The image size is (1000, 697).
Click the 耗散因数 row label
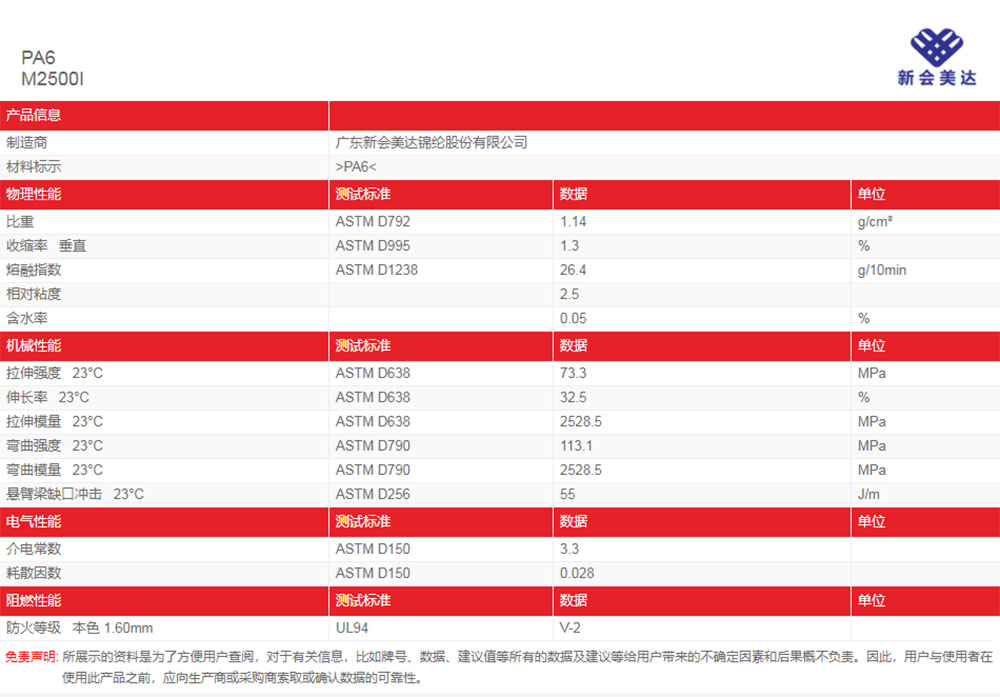pyautogui.click(x=33, y=573)
